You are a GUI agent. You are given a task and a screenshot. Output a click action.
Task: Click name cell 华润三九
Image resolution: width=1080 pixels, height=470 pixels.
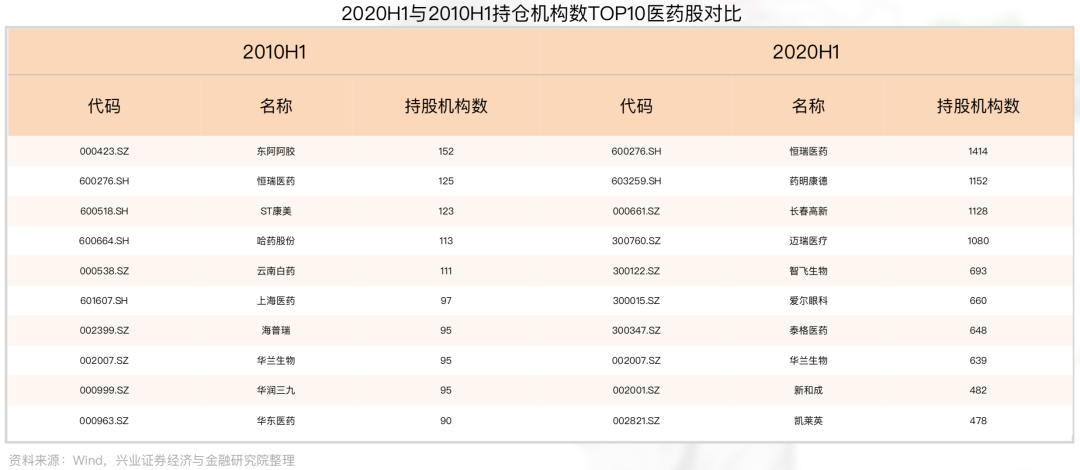coord(276,390)
